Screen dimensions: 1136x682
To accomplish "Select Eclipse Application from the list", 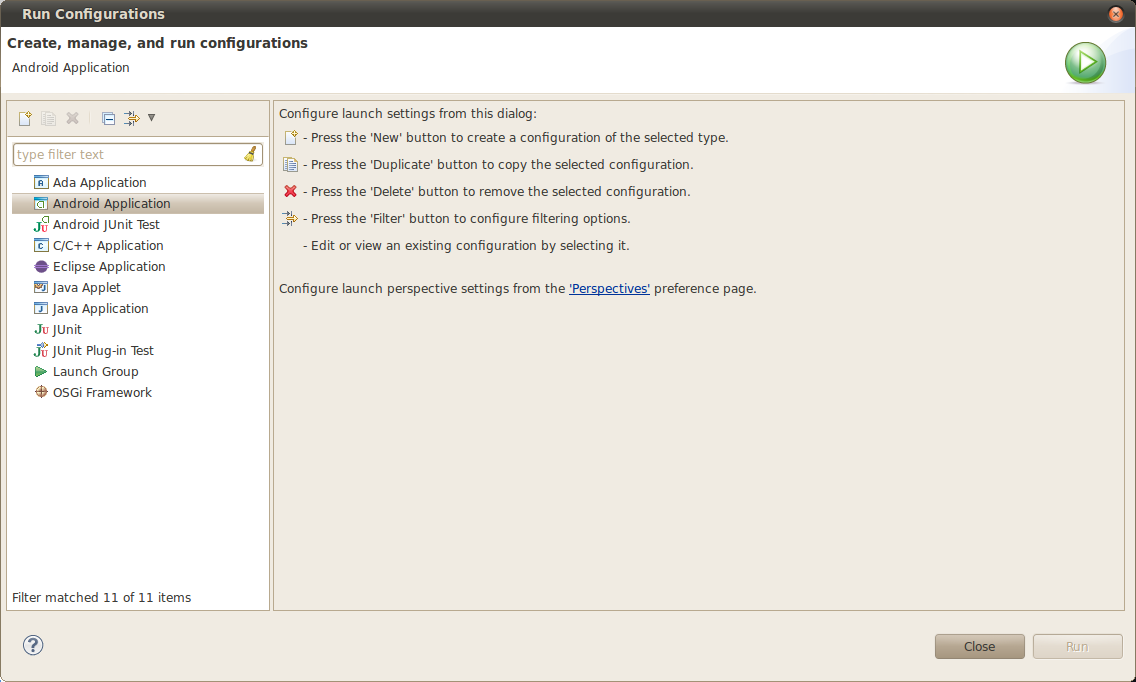I will (109, 266).
